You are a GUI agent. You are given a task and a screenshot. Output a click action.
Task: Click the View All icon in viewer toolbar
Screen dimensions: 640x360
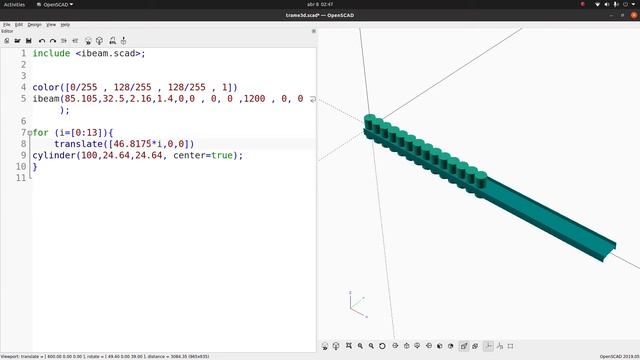point(349,346)
